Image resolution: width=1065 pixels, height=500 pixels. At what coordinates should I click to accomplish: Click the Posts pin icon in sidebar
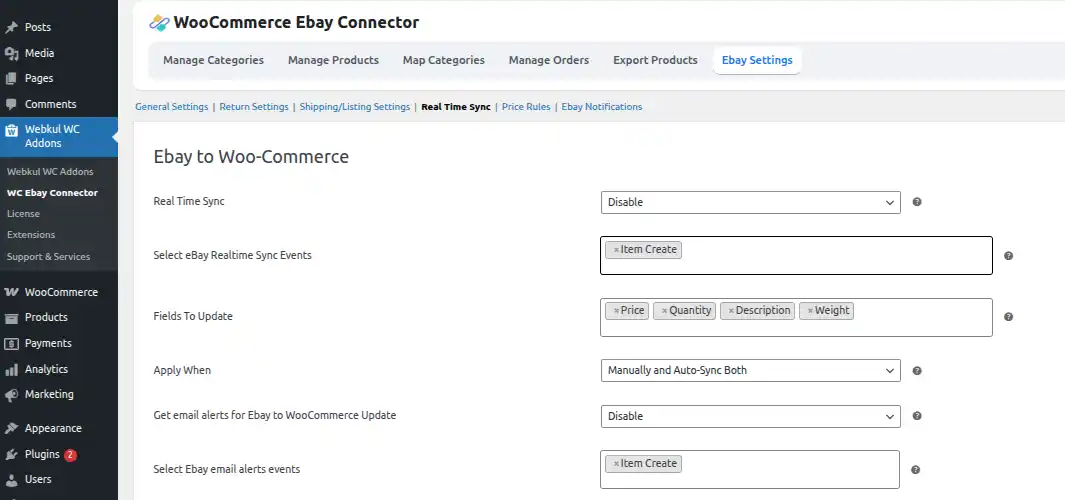12,27
